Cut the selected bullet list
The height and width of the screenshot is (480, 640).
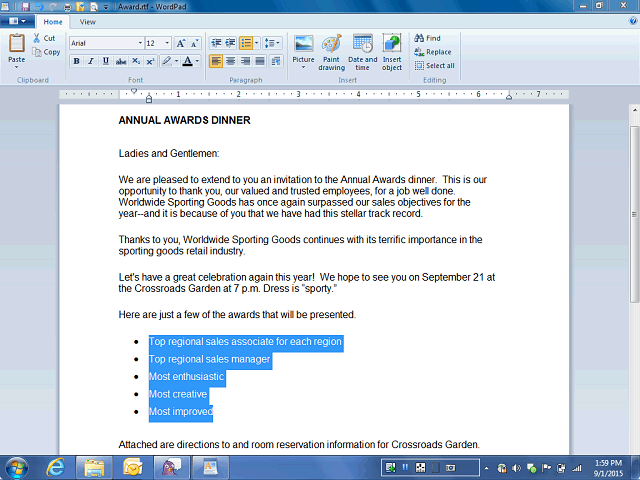[x=44, y=38]
